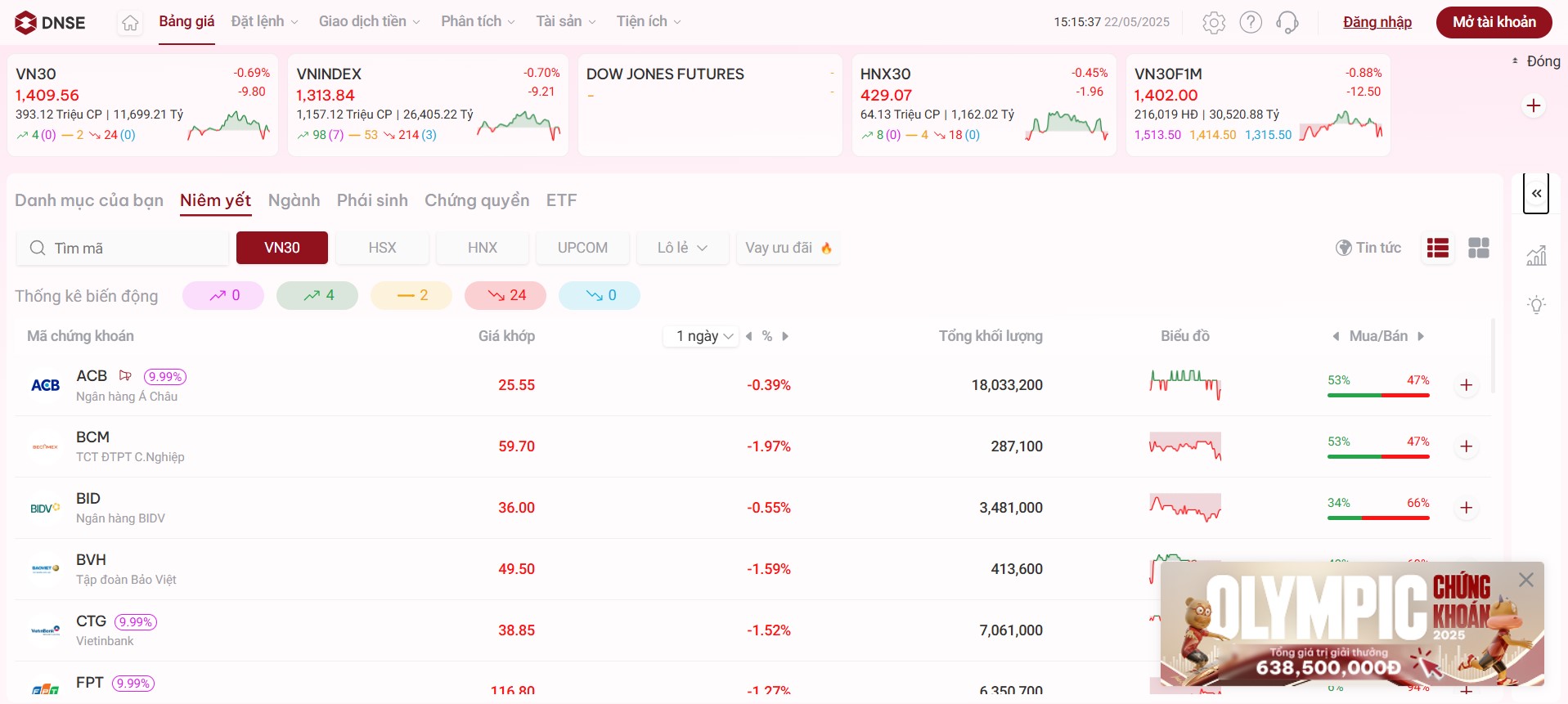Add index card with plus icon
This screenshot has width=1568, height=704.
(1534, 105)
